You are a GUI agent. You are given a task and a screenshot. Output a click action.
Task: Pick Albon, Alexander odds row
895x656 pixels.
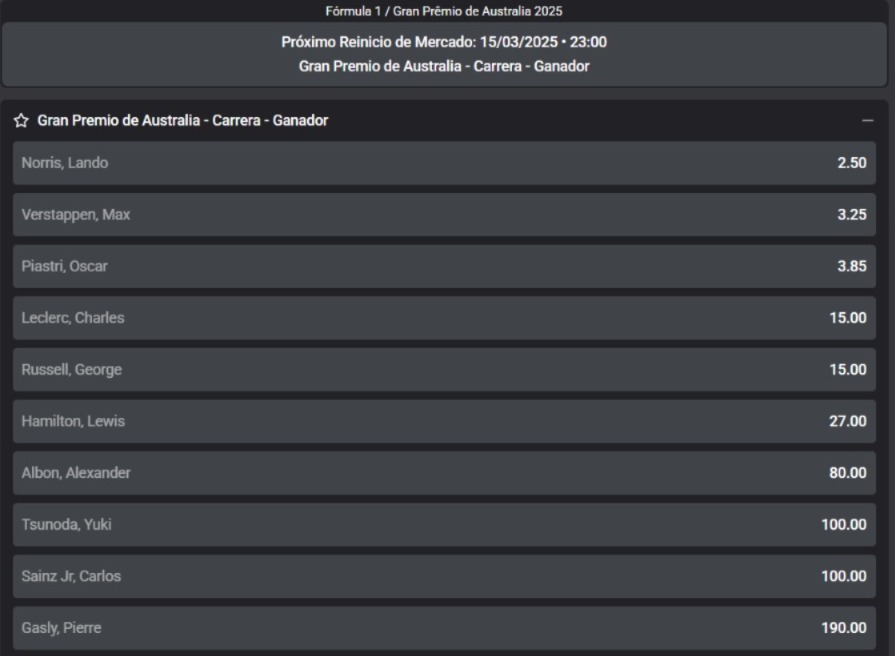pyautogui.click(x=444, y=473)
